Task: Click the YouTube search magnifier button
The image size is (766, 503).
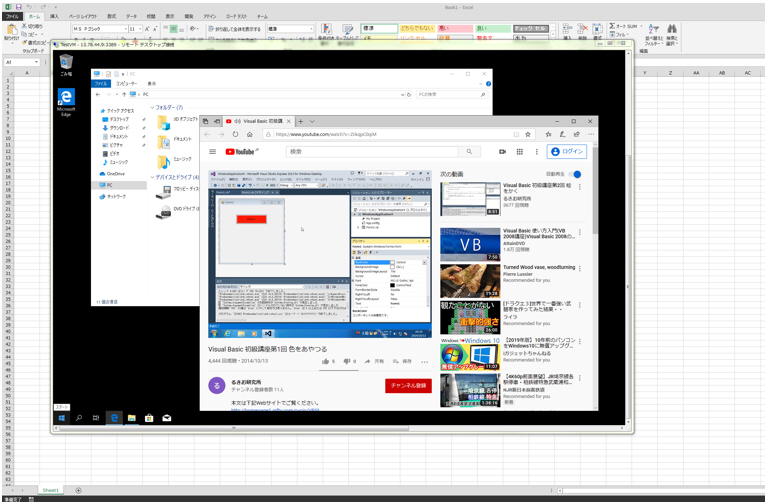Action: 469,152
